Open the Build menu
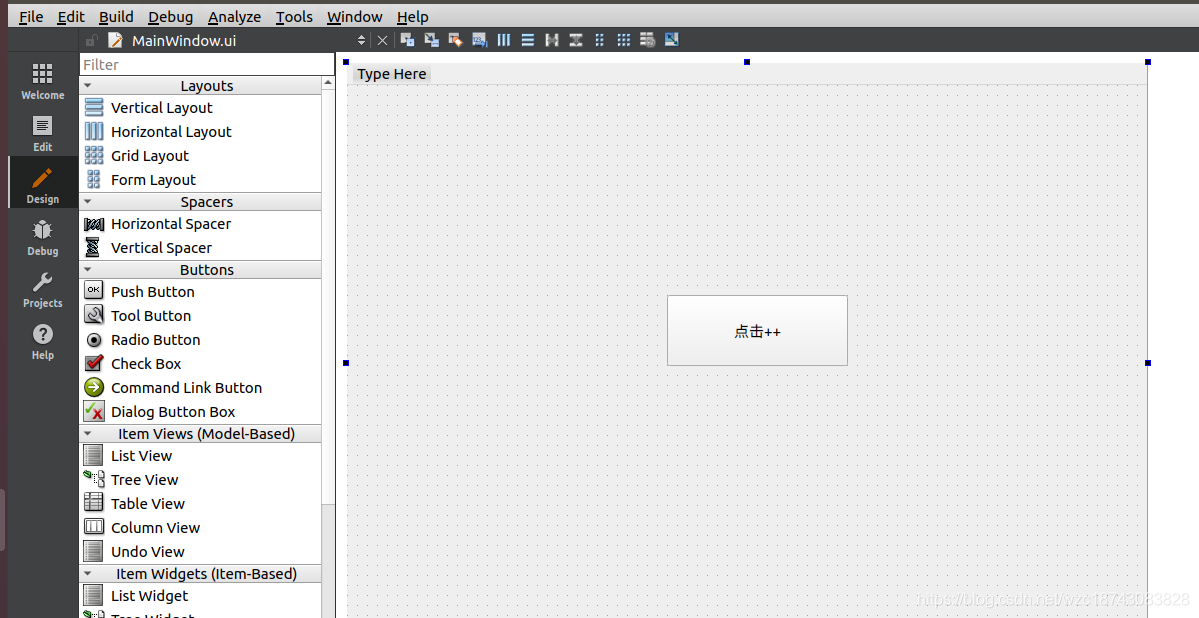 (x=116, y=17)
